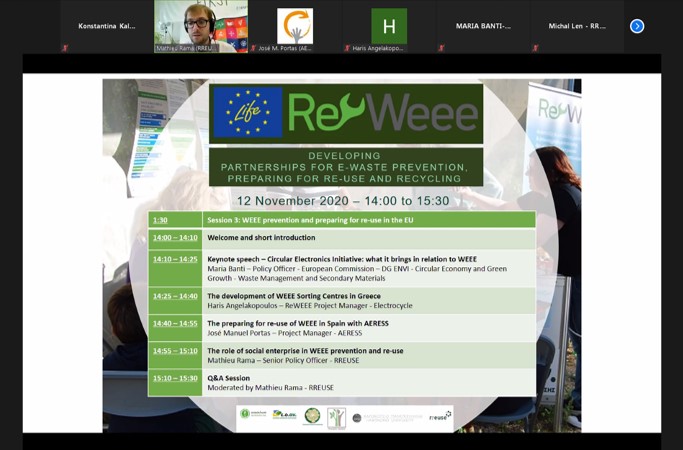
Task: Click the blue next participants arrow
Action: 637,26
